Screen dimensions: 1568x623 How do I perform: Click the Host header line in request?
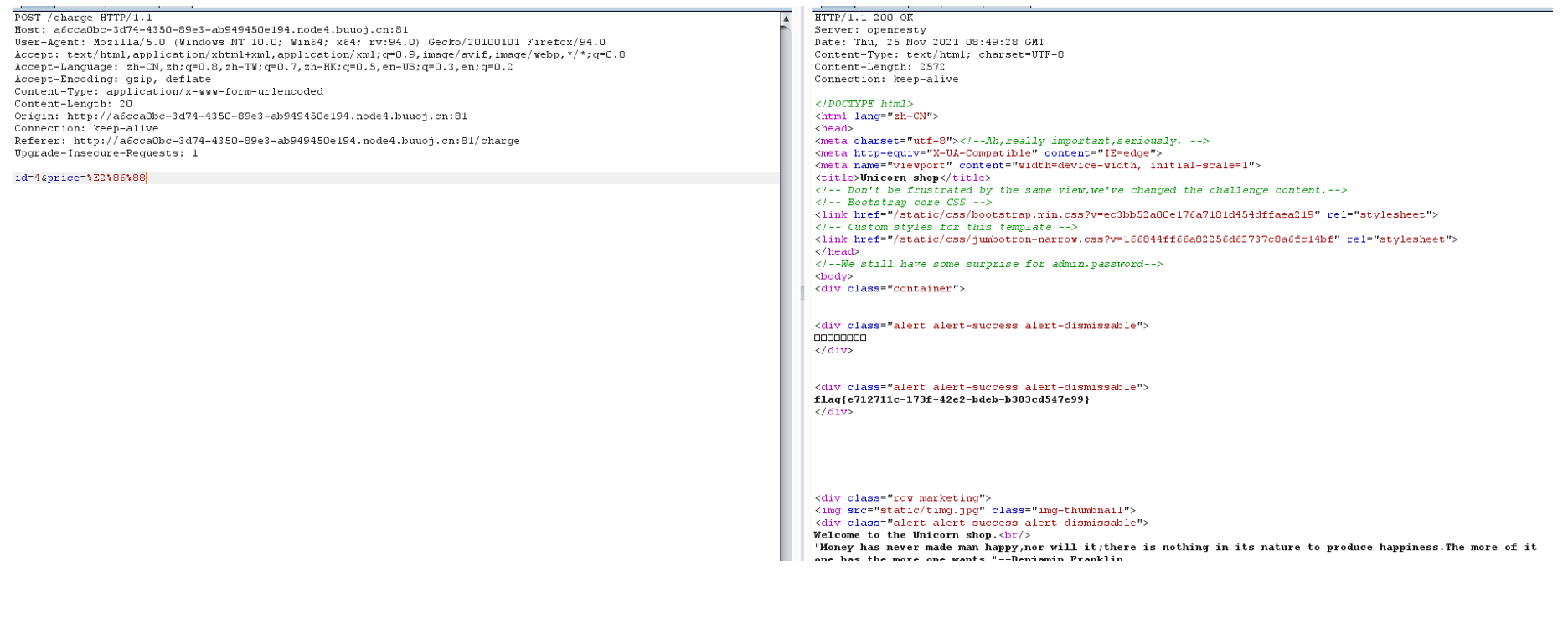tap(211, 30)
